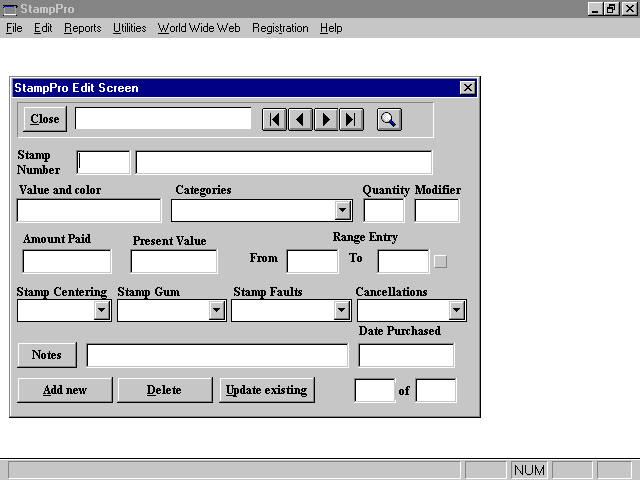This screenshot has width=640, height=480.
Task: Expand the Stamp Gum dropdown list
Action: point(217,311)
